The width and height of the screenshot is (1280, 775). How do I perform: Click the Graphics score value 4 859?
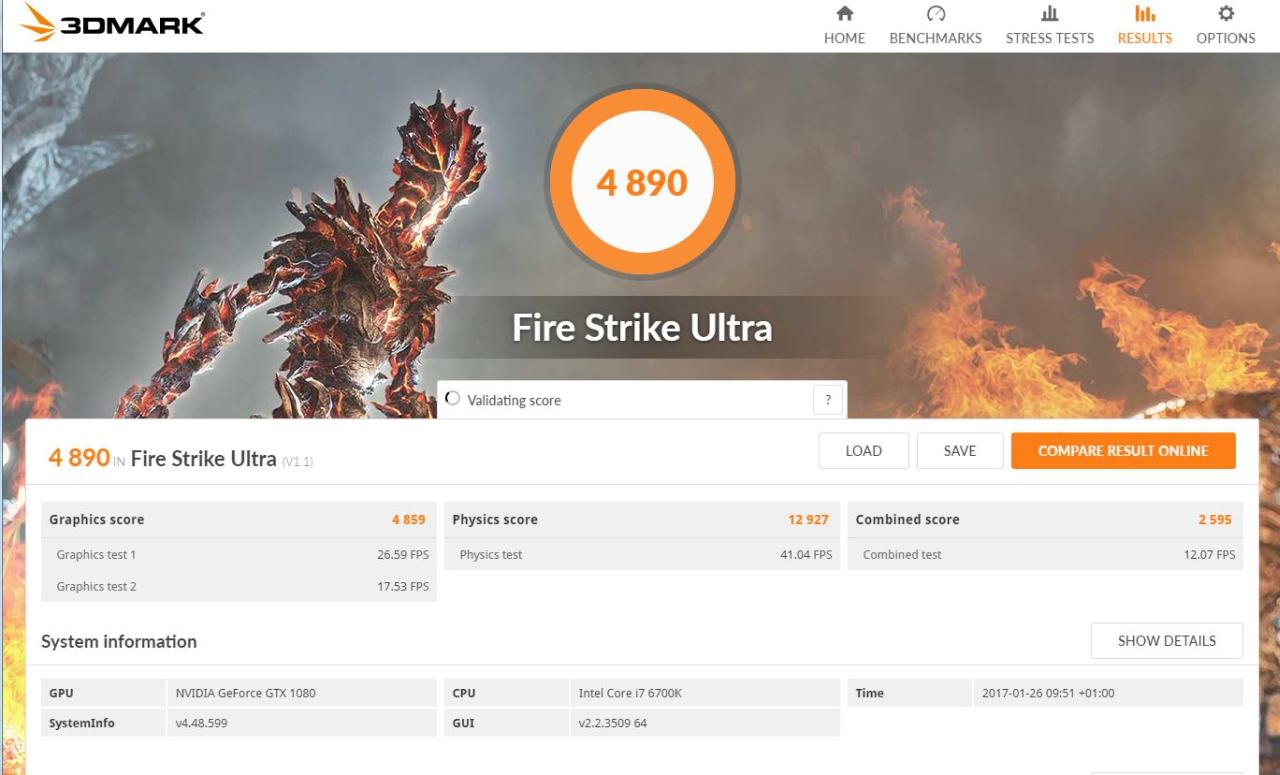pyautogui.click(x=408, y=520)
